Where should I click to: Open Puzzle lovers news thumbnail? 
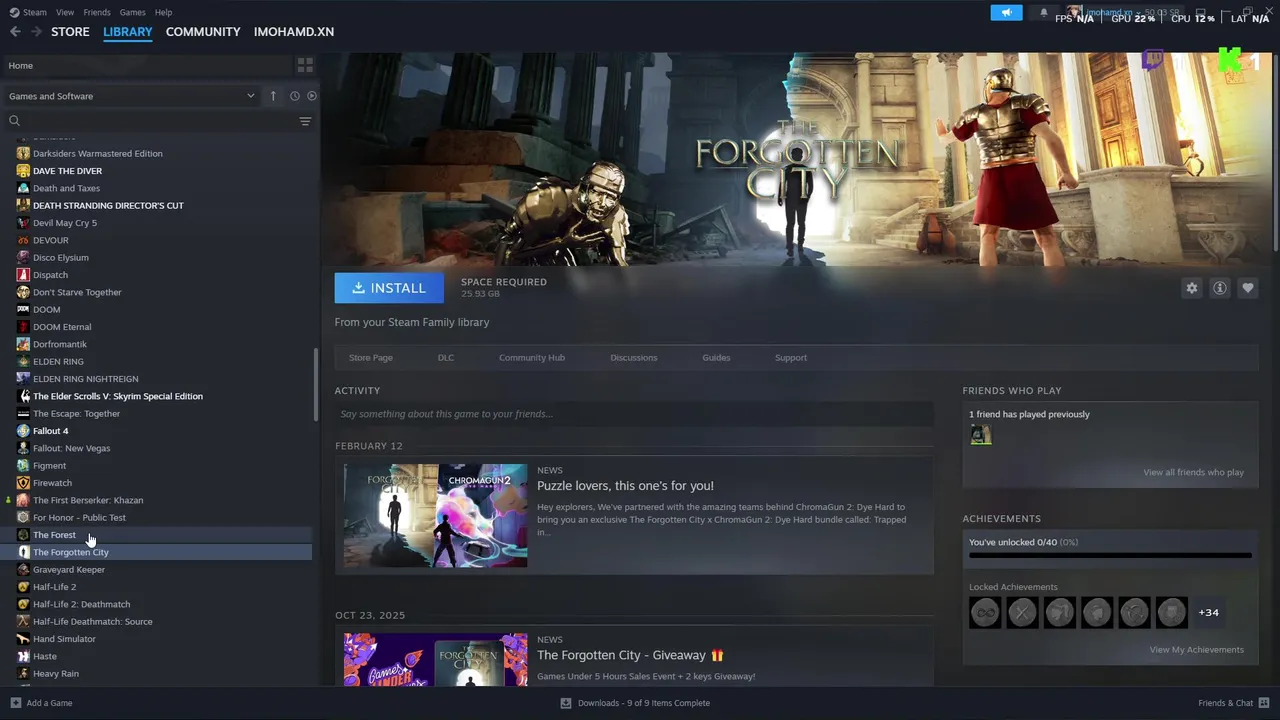click(x=435, y=516)
